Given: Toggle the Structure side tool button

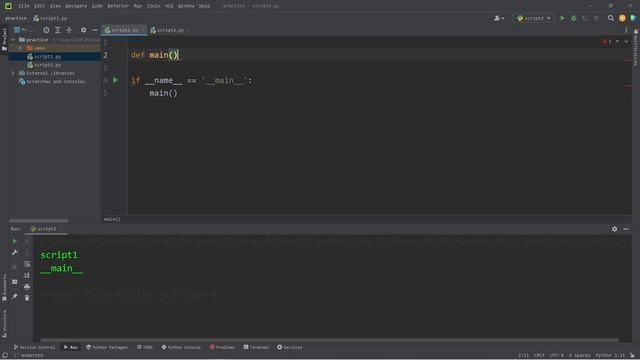Looking at the screenshot, I should (x=4, y=324).
